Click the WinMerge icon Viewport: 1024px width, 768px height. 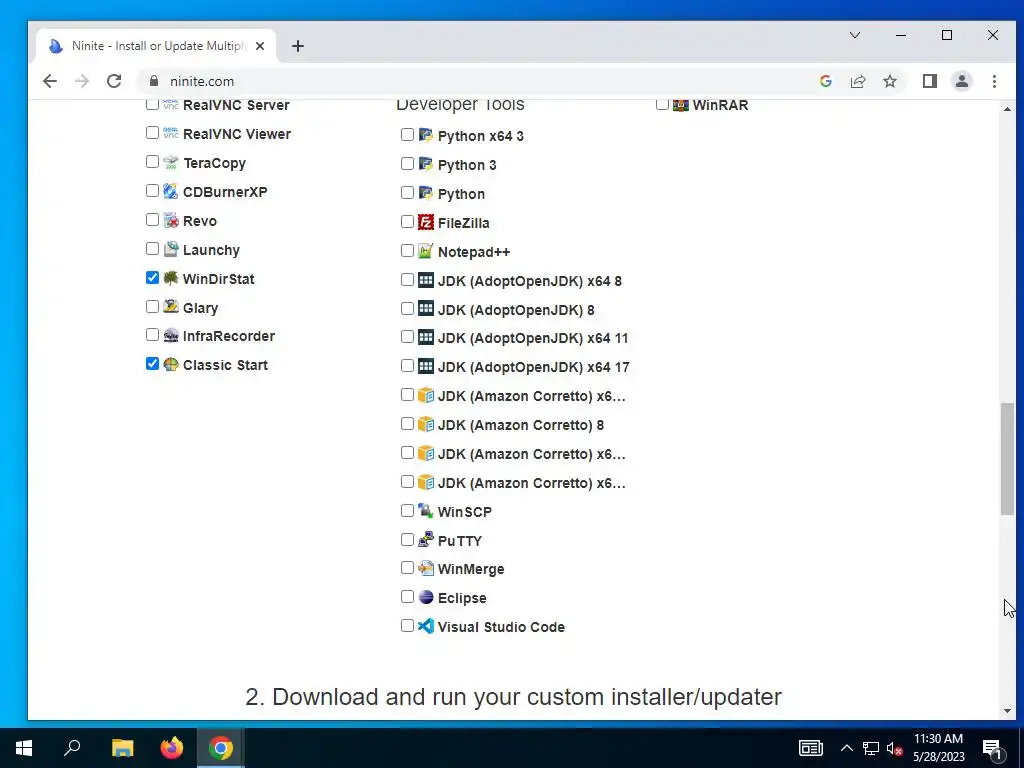click(x=426, y=568)
